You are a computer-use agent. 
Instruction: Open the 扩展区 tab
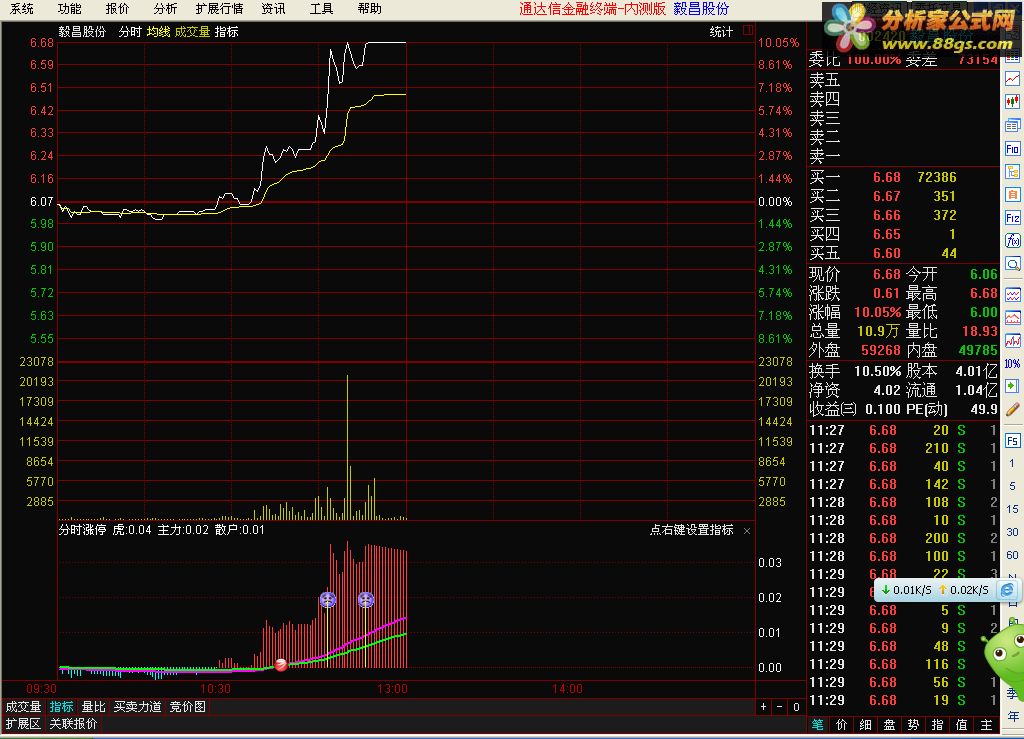(x=24, y=724)
